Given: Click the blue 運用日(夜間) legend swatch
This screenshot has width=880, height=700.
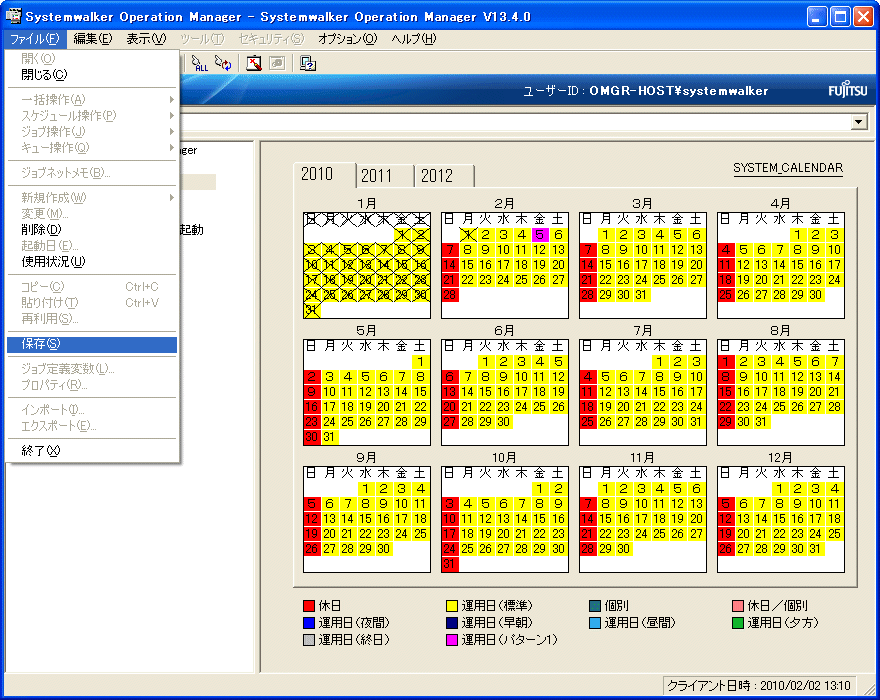Looking at the screenshot, I should [309, 623].
